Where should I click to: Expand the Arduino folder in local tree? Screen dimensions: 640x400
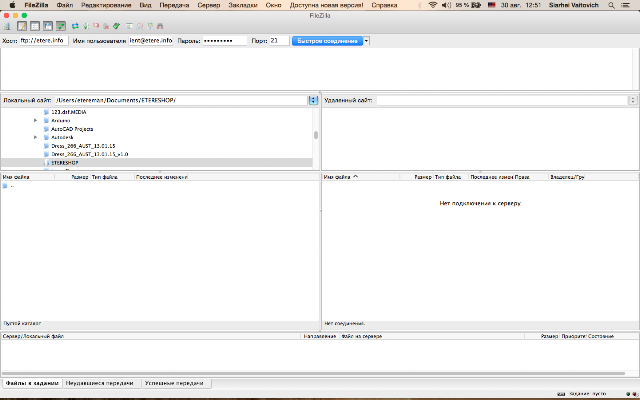click(x=36, y=120)
